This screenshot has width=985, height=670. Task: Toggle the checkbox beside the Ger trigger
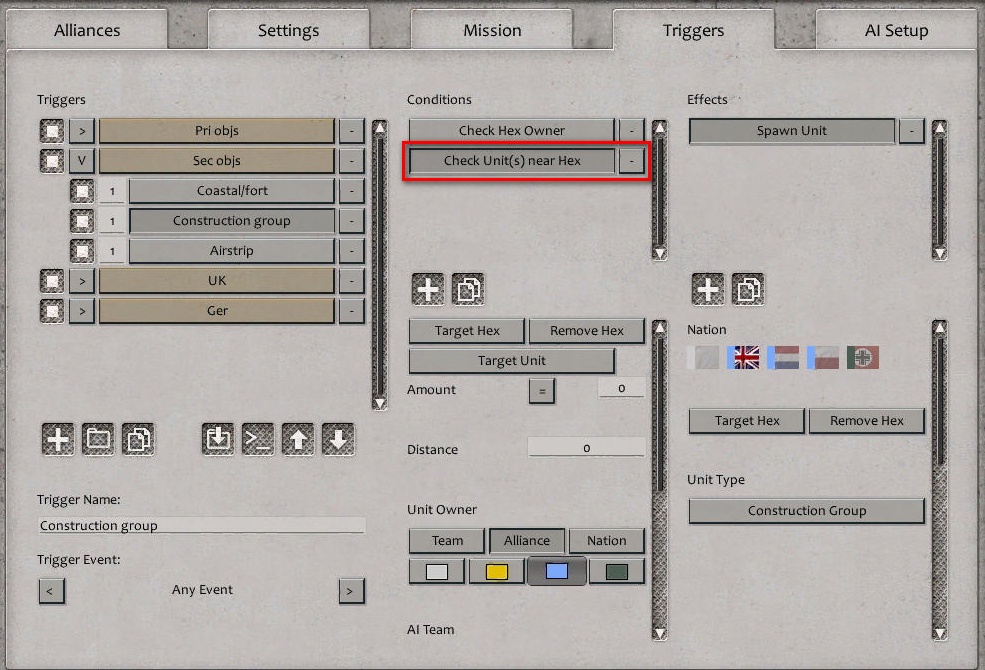[50, 310]
